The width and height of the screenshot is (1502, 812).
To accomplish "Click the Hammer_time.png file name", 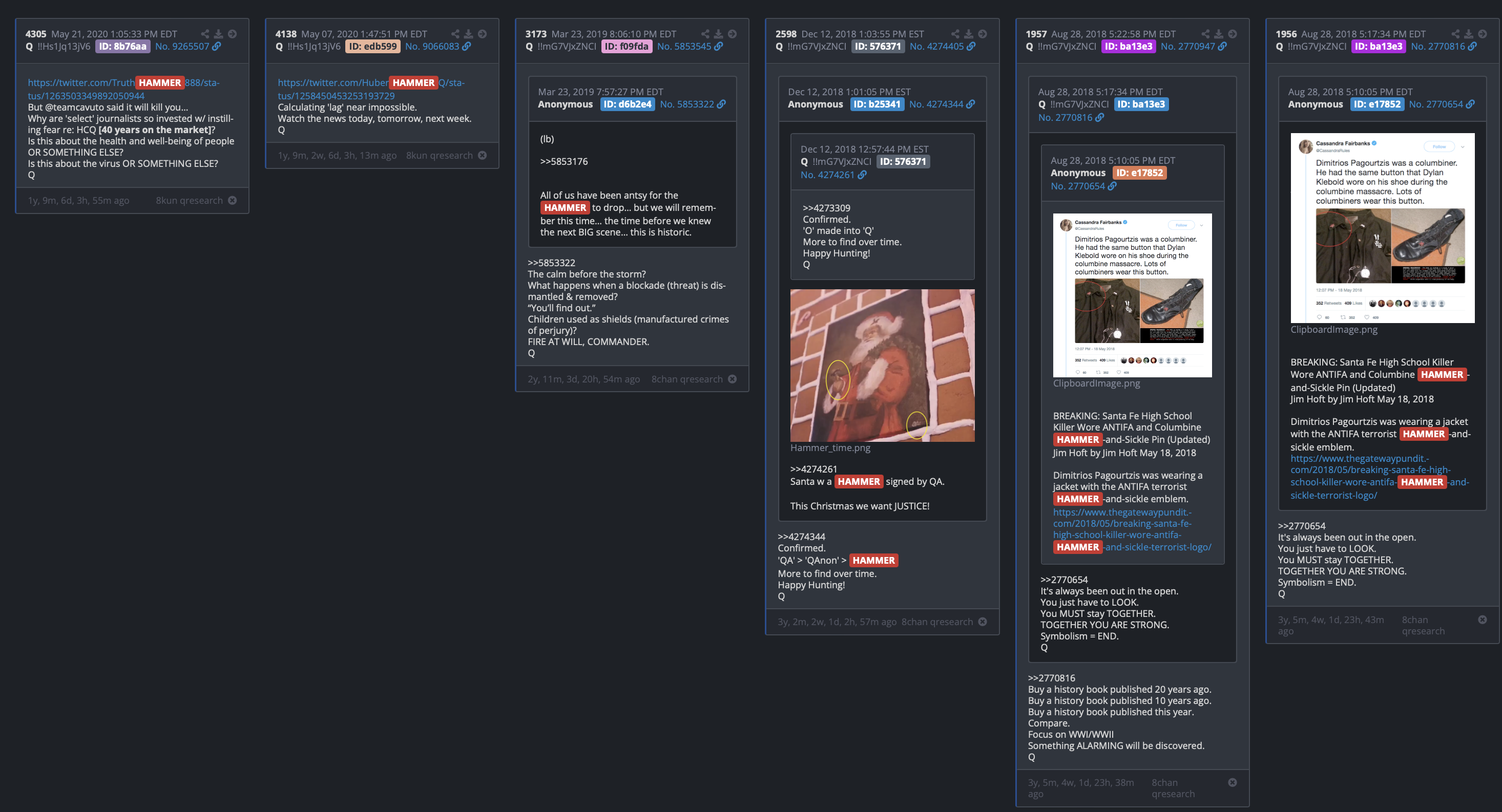I will (x=830, y=447).
